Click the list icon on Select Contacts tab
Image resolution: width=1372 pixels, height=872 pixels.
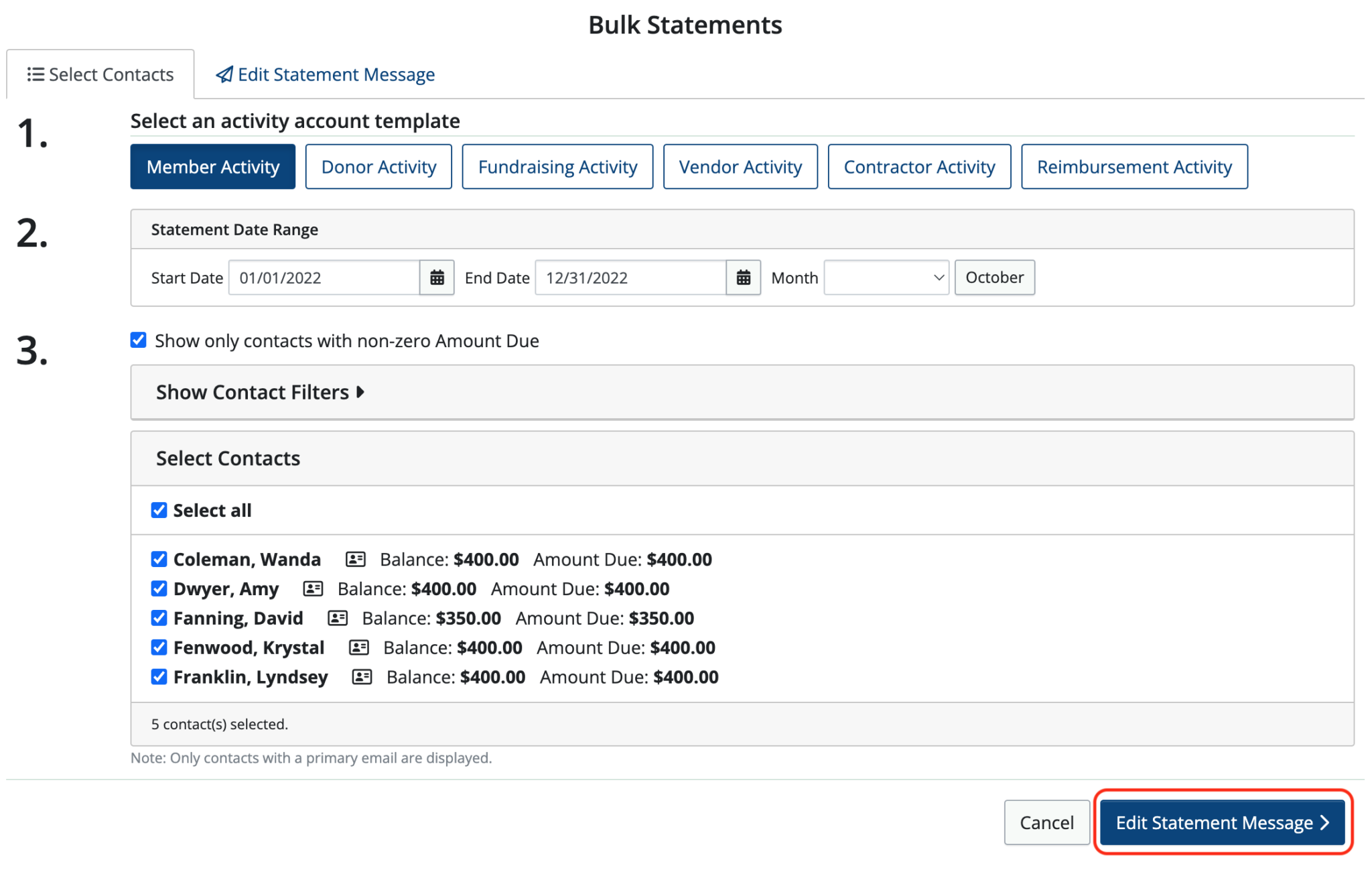(36, 74)
